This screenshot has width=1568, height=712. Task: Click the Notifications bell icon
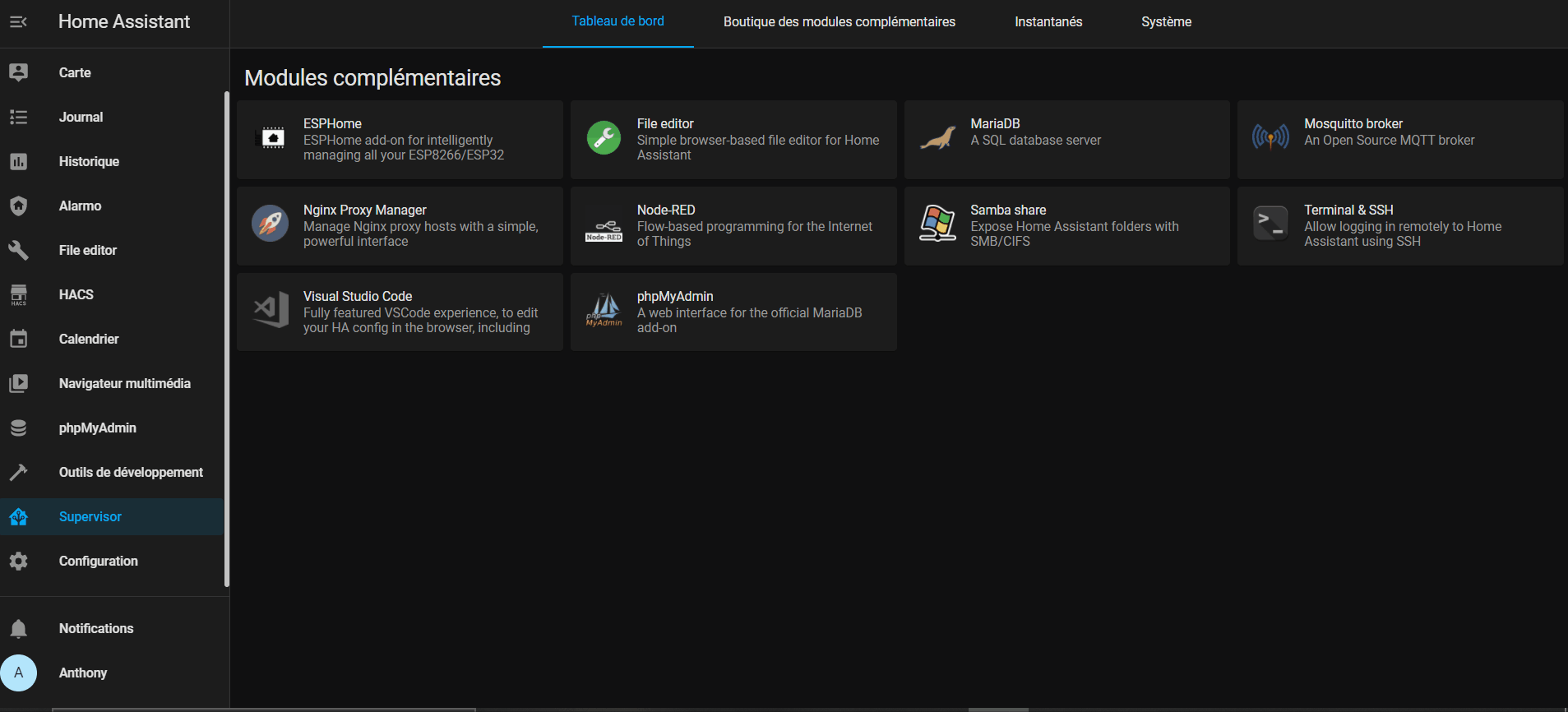pyautogui.click(x=18, y=628)
